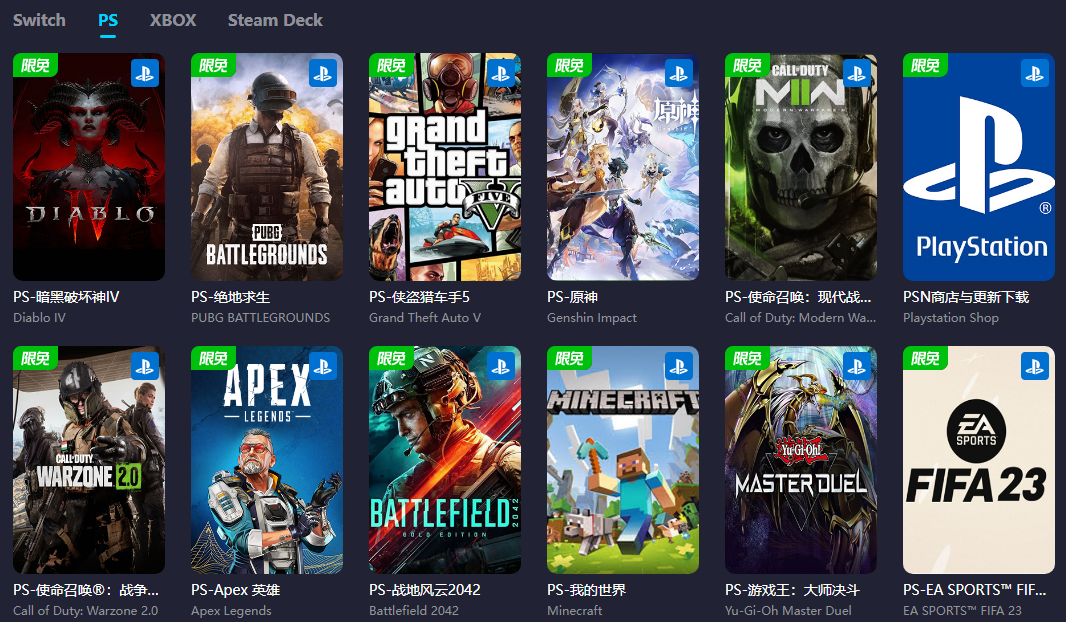Click the 限免 badge on Minecraft card
This screenshot has height=622, width=1066.
pyautogui.click(x=570, y=358)
